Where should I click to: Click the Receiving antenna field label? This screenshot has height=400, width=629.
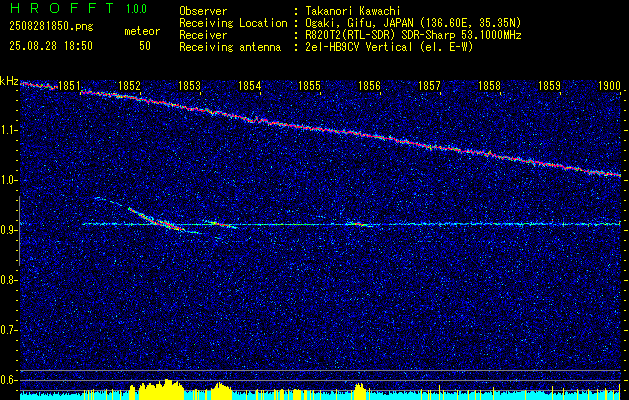(230, 47)
